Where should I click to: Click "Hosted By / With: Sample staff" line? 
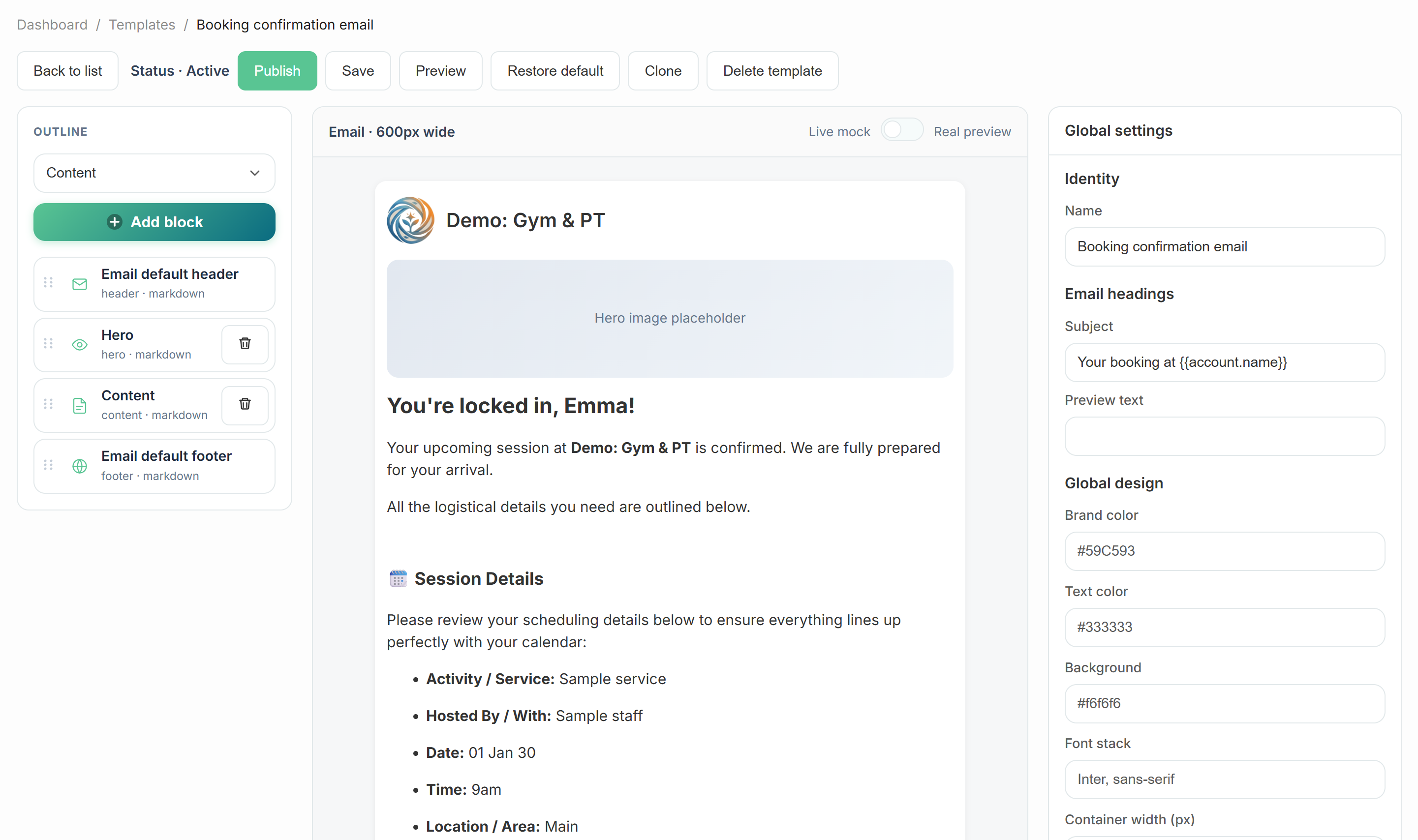point(534,716)
